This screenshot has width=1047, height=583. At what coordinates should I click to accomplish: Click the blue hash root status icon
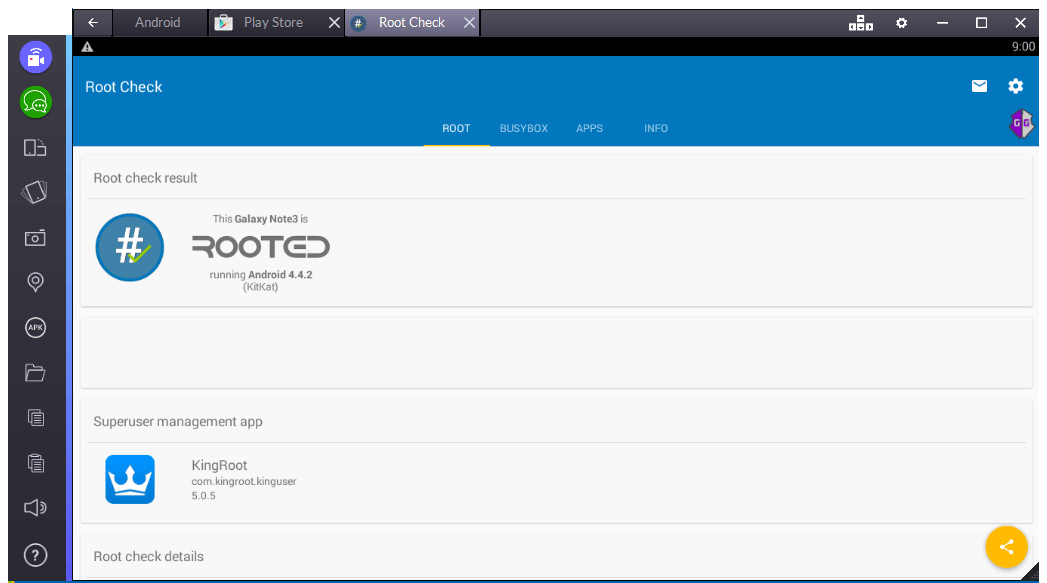[x=130, y=247]
